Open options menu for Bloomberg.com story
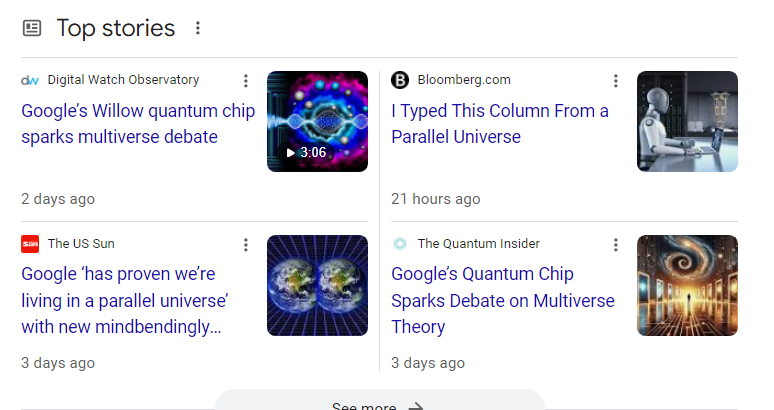Viewport: 774px width, 410px height. coord(616,81)
